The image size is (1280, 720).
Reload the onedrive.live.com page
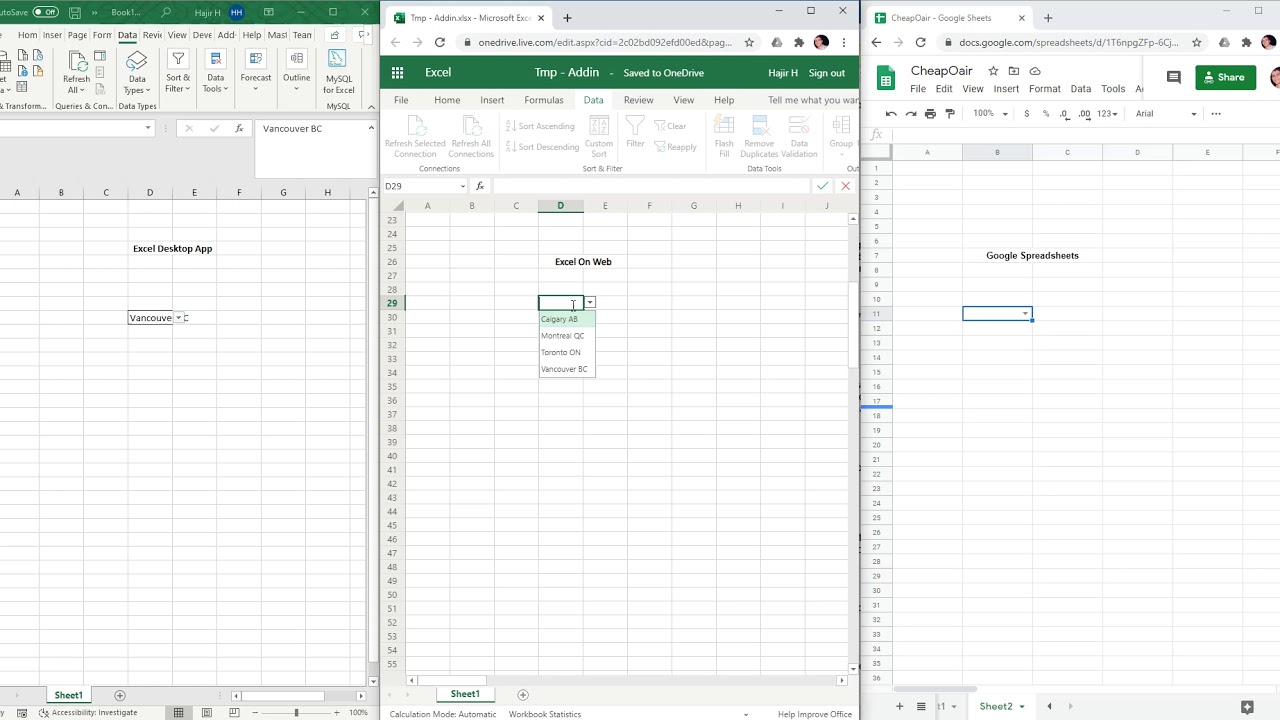coord(439,42)
